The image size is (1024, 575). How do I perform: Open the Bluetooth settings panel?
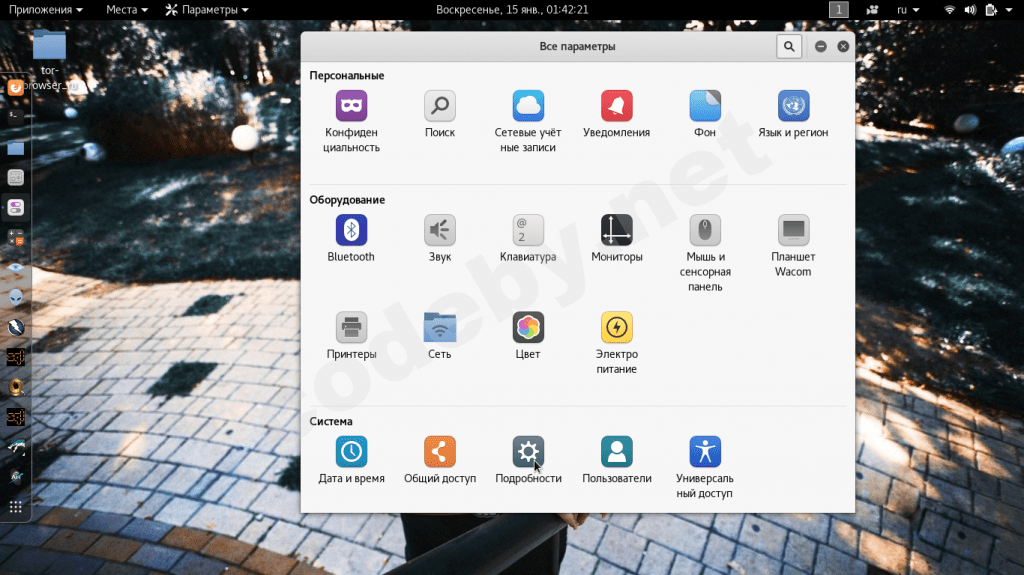(351, 231)
